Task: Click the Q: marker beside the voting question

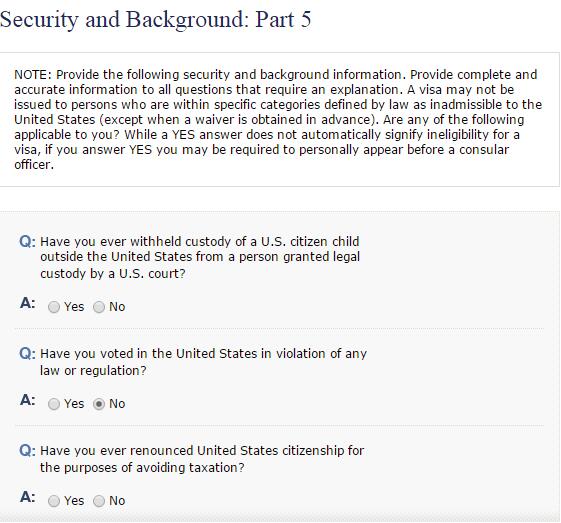Action: 28,354
